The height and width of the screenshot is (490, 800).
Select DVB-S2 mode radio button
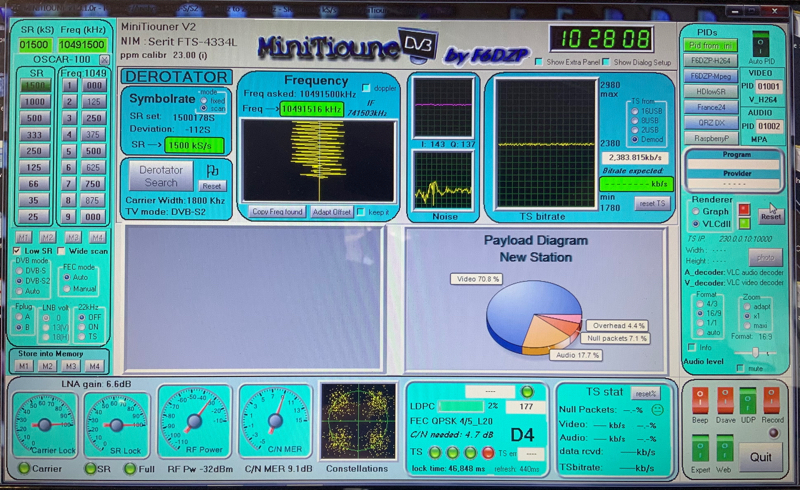tap(19, 281)
